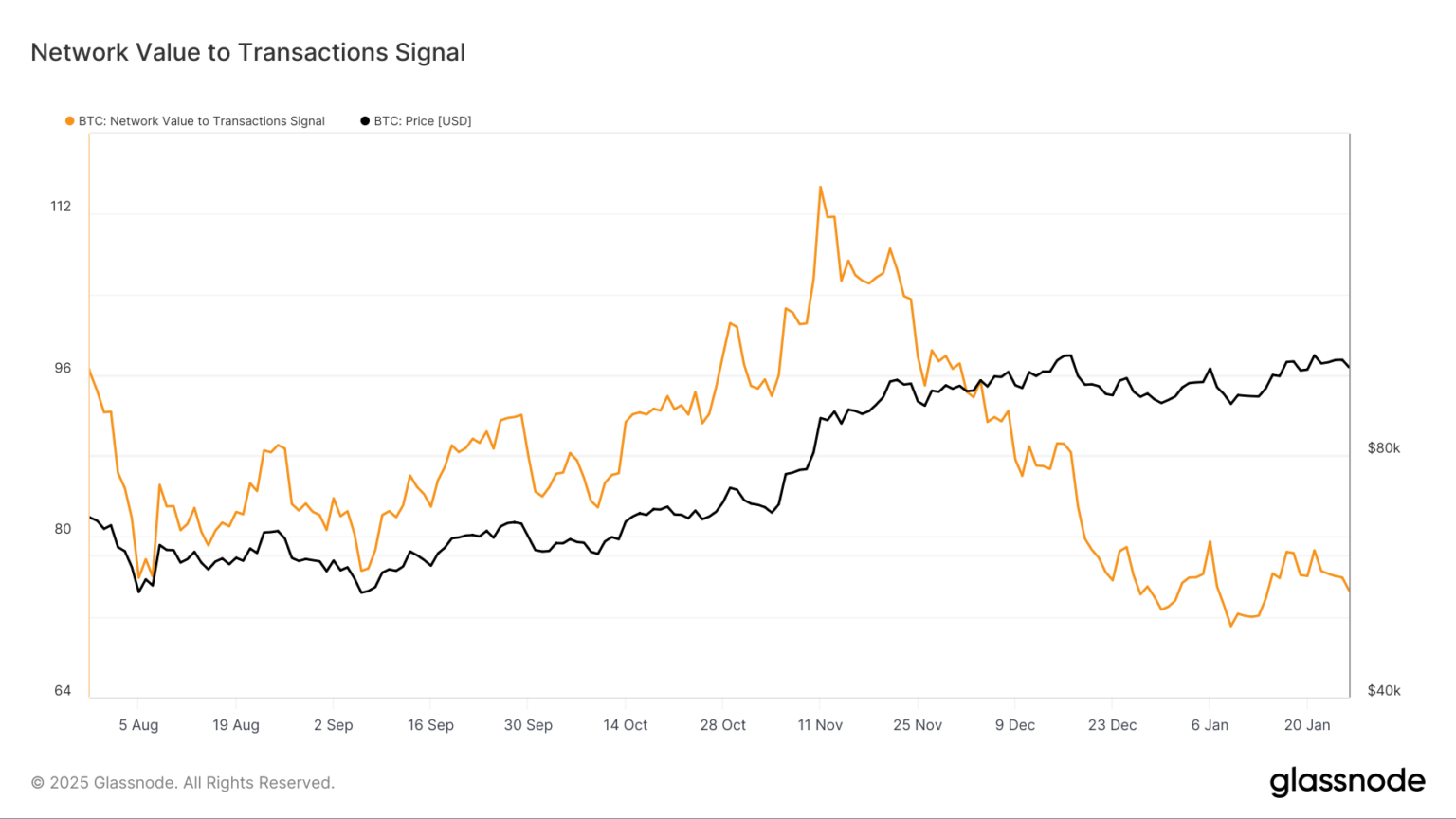Select the '11 Nov' date label
This screenshot has height=819, width=1456.
(820, 725)
